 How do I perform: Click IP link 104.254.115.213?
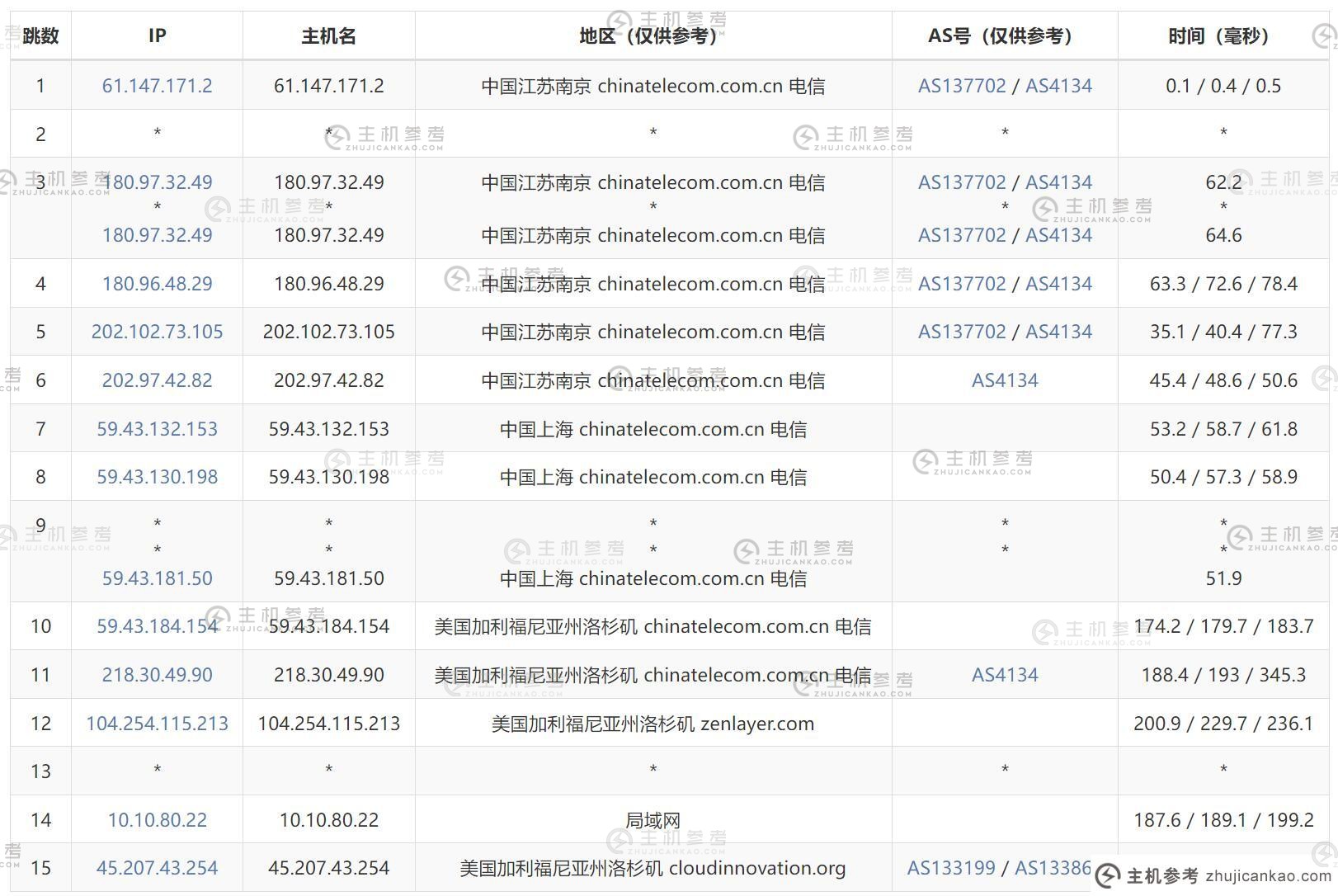click(157, 724)
